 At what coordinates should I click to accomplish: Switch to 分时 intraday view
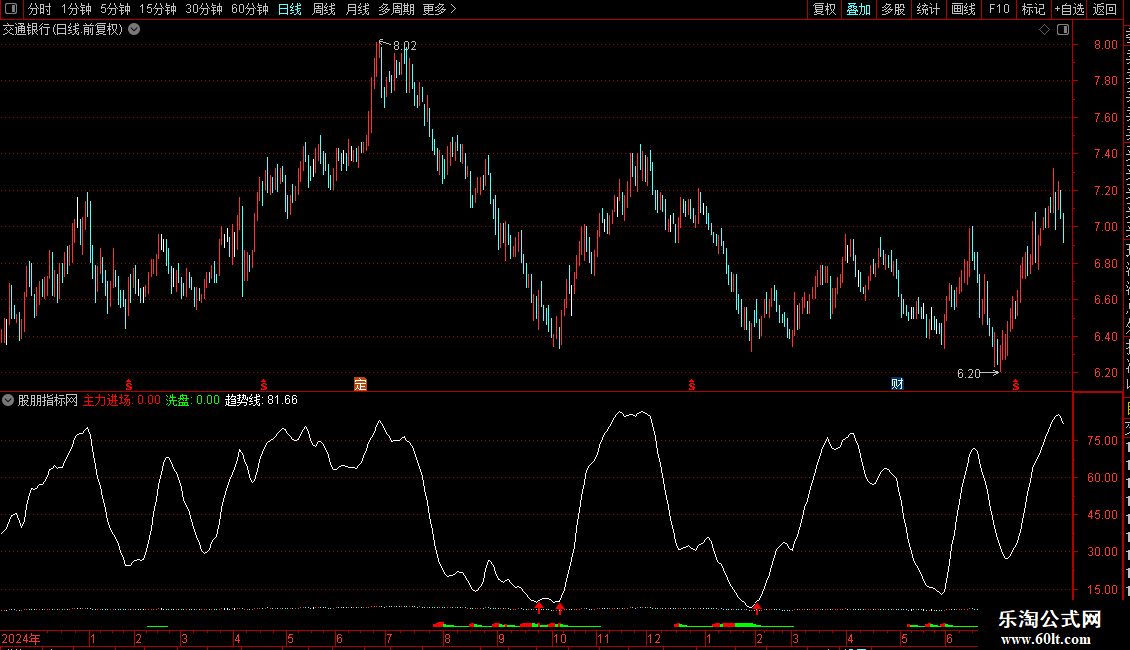[x=40, y=9]
